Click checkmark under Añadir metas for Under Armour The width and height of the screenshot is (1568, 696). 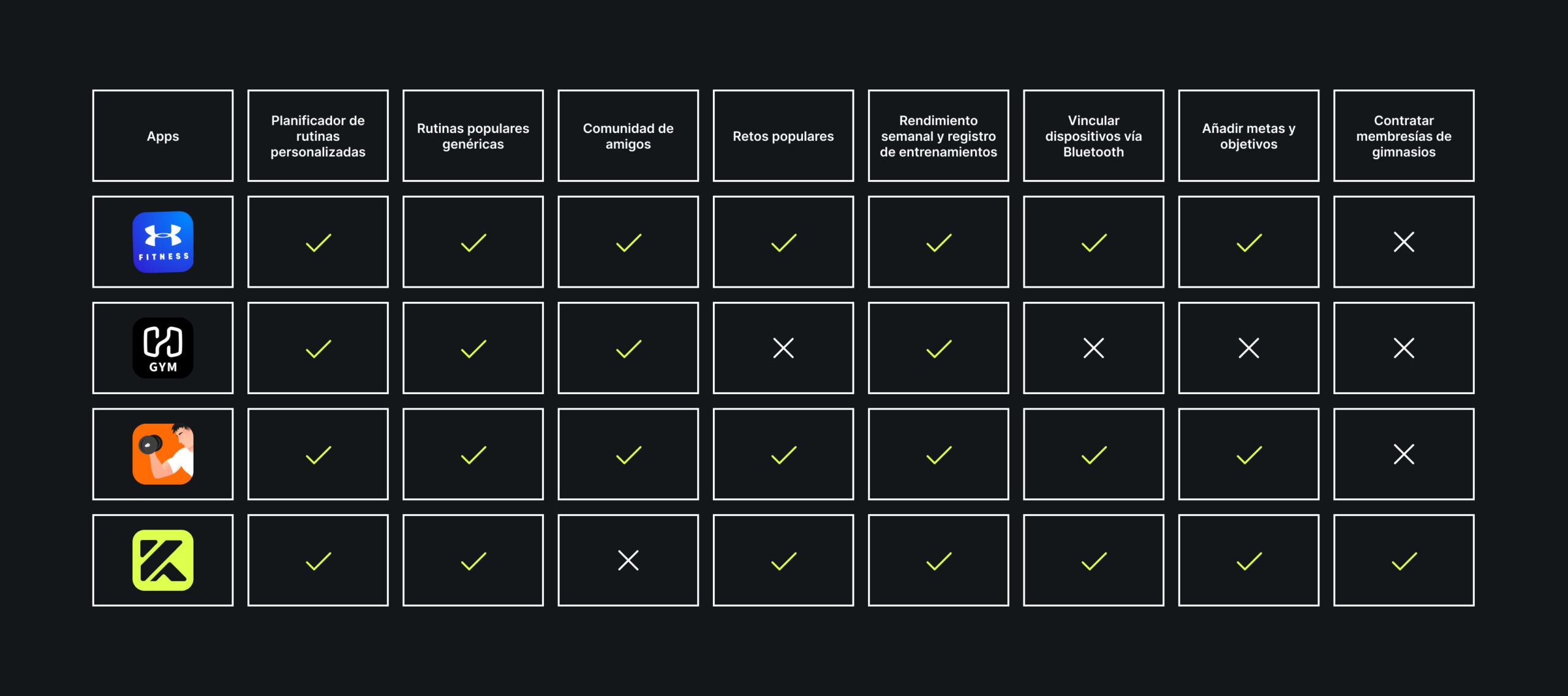(x=1248, y=242)
